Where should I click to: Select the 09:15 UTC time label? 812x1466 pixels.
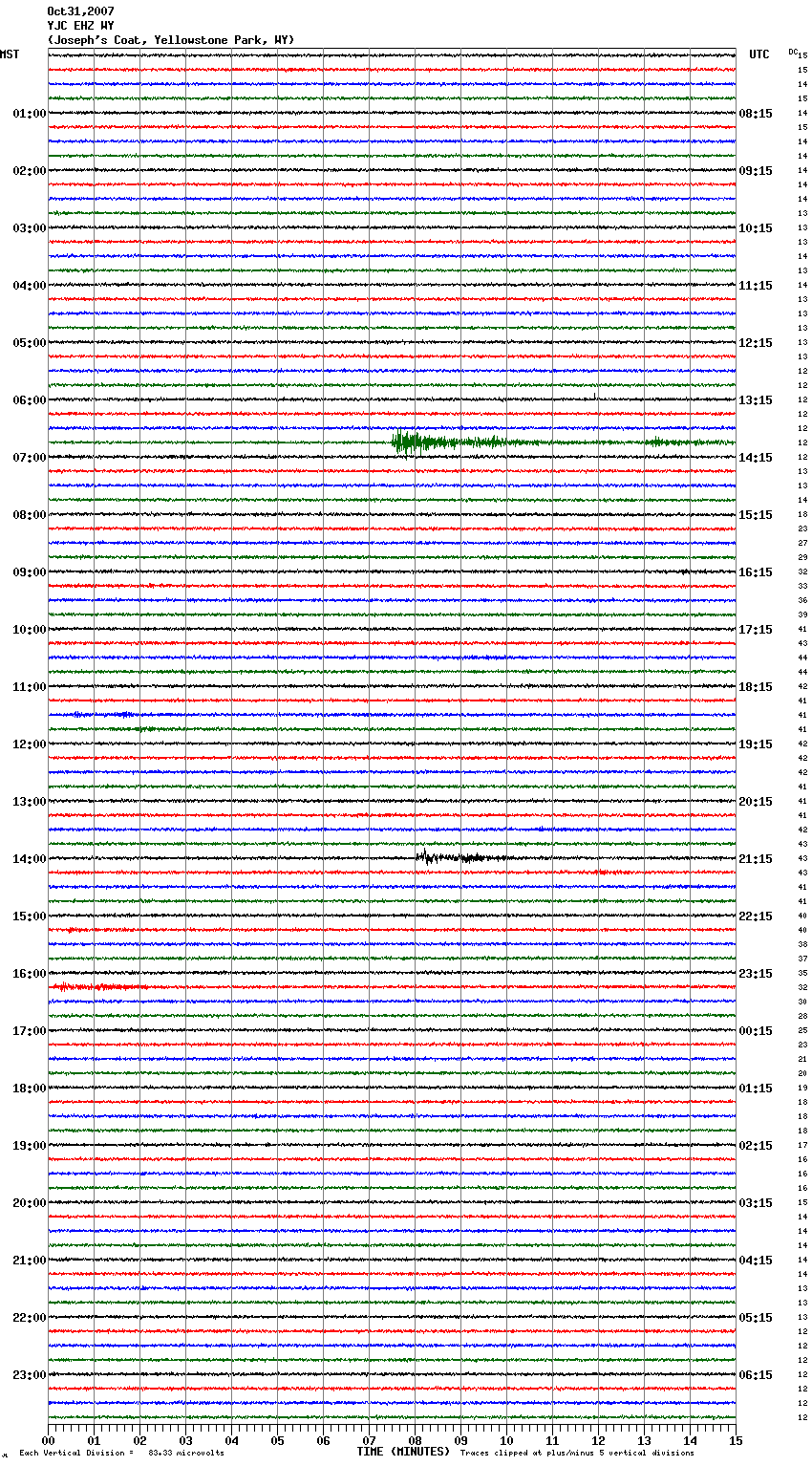point(756,171)
